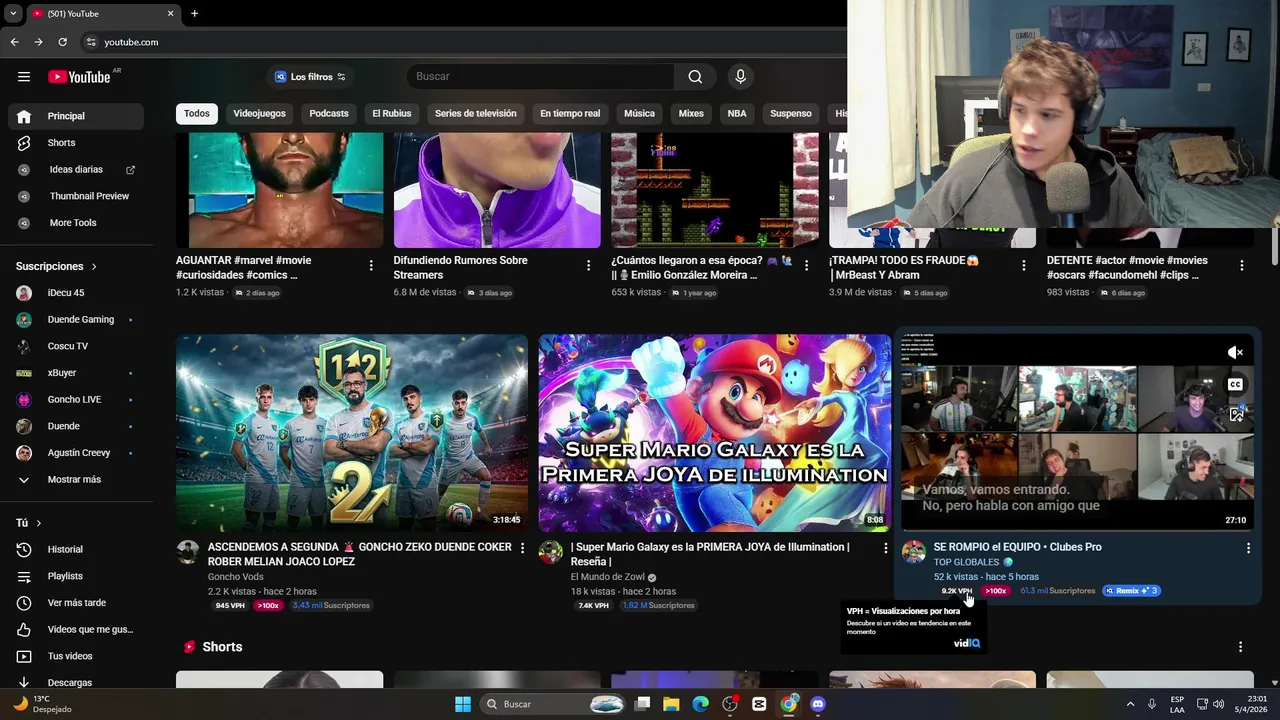Unmute the SE ROMPIO el EQUIPO preview
The height and width of the screenshot is (720, 1280).
click(x=1236, y=352)
